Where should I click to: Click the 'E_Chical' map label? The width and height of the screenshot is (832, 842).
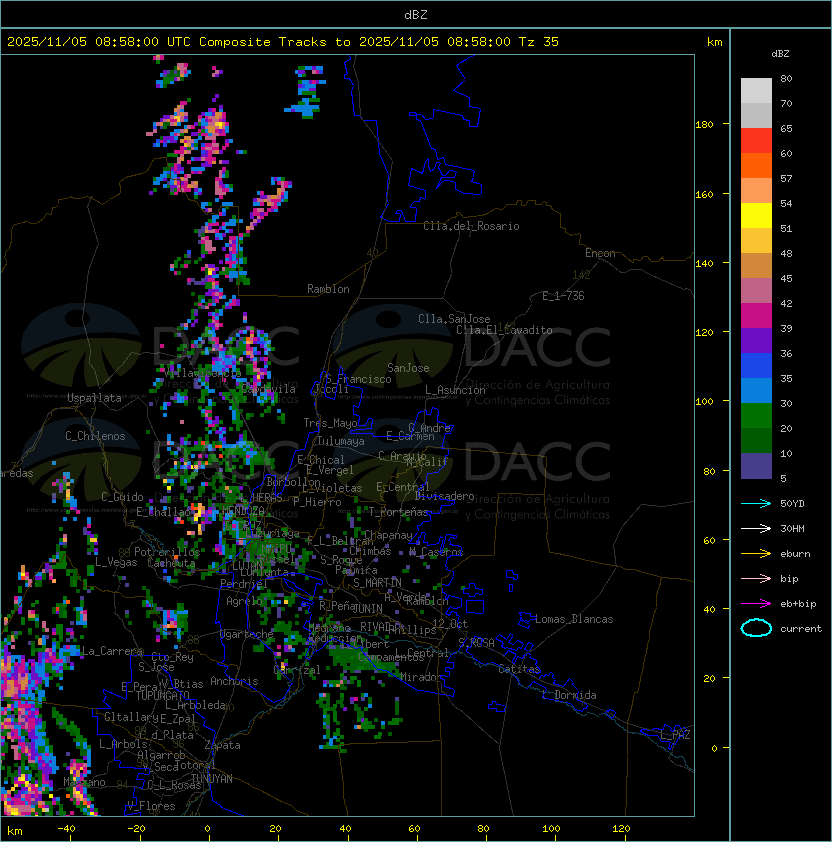(x=321, y=460)
